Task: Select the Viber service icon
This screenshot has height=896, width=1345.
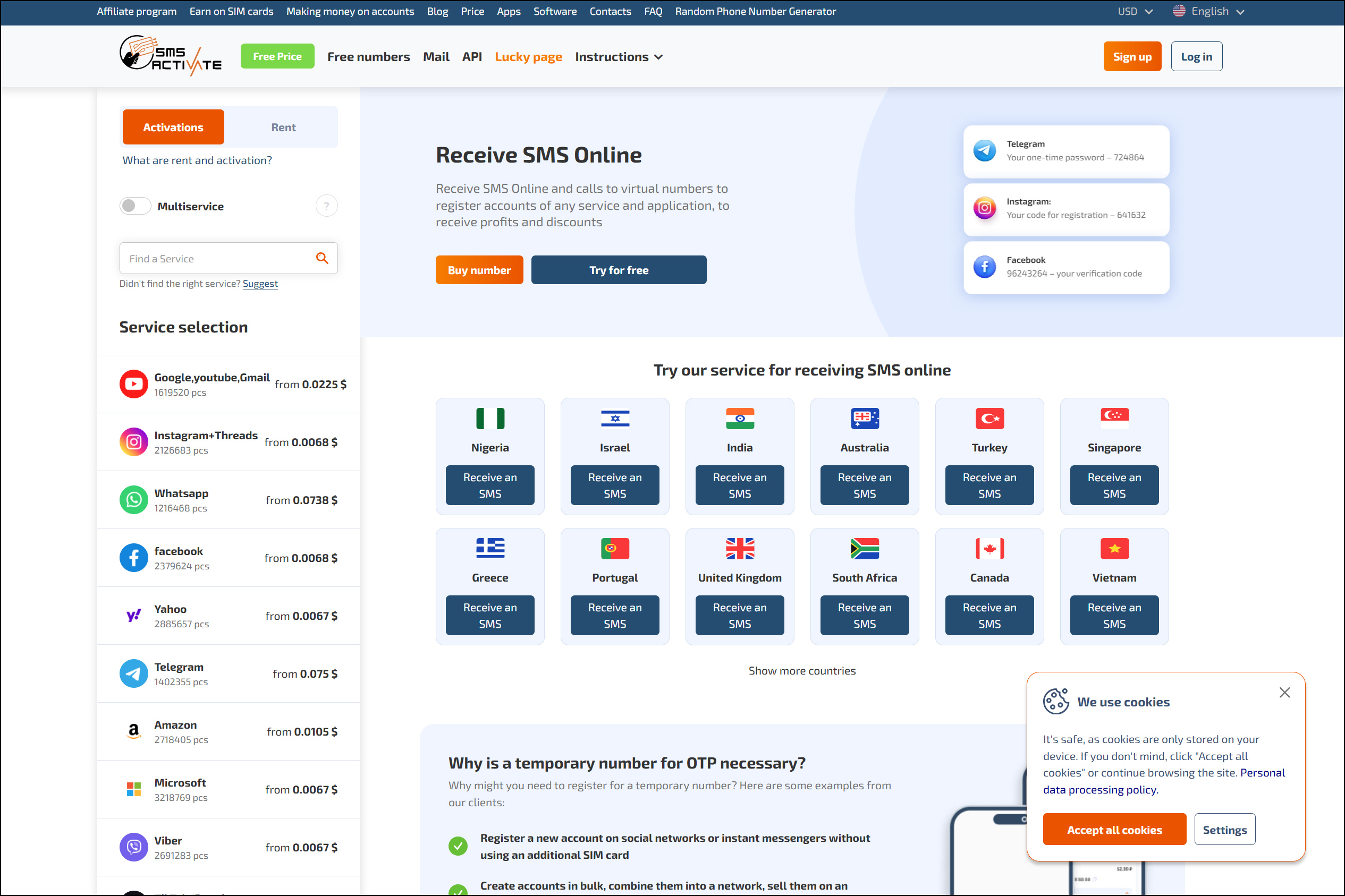Action: (x=134, y=847)
